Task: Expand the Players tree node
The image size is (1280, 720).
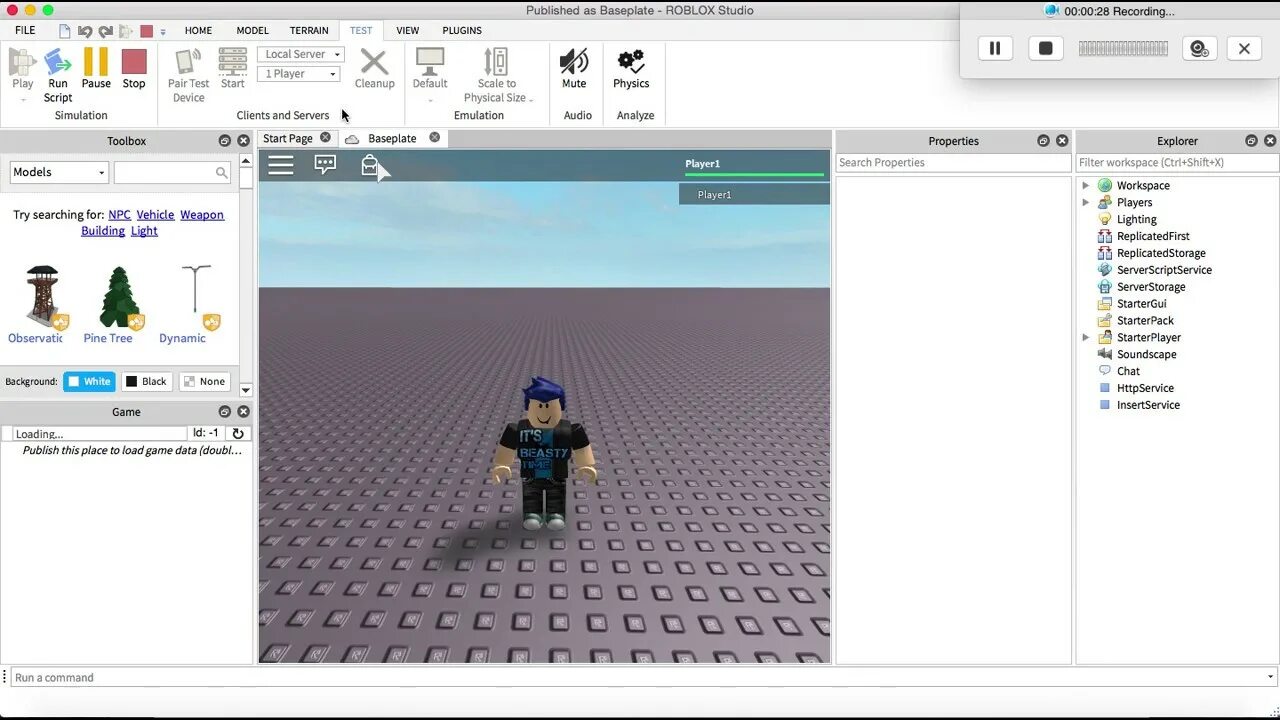Action: 1086,203
